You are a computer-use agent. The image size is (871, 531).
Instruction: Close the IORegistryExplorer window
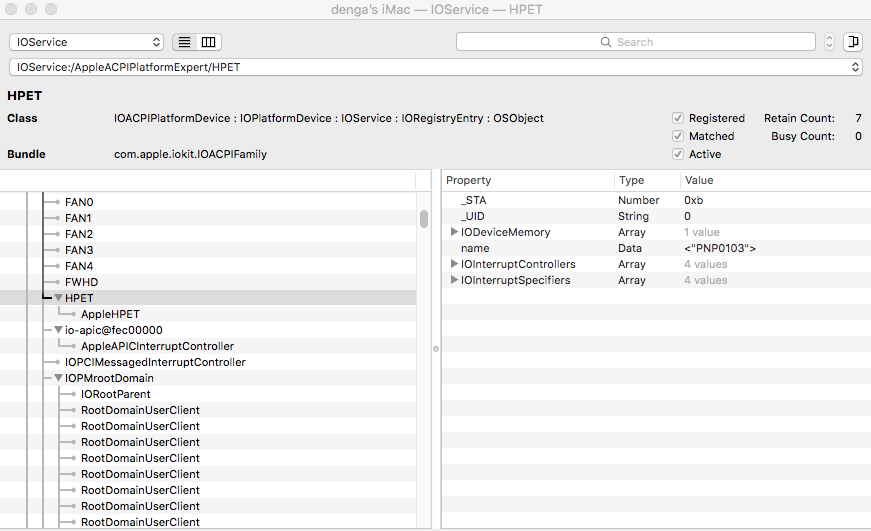11,9
